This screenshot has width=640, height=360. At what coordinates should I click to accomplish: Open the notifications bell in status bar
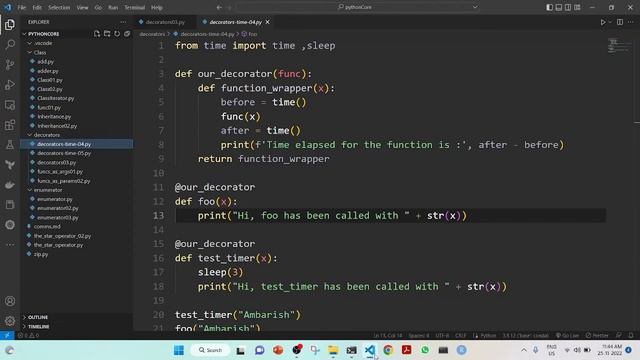[x=631, y=336]
